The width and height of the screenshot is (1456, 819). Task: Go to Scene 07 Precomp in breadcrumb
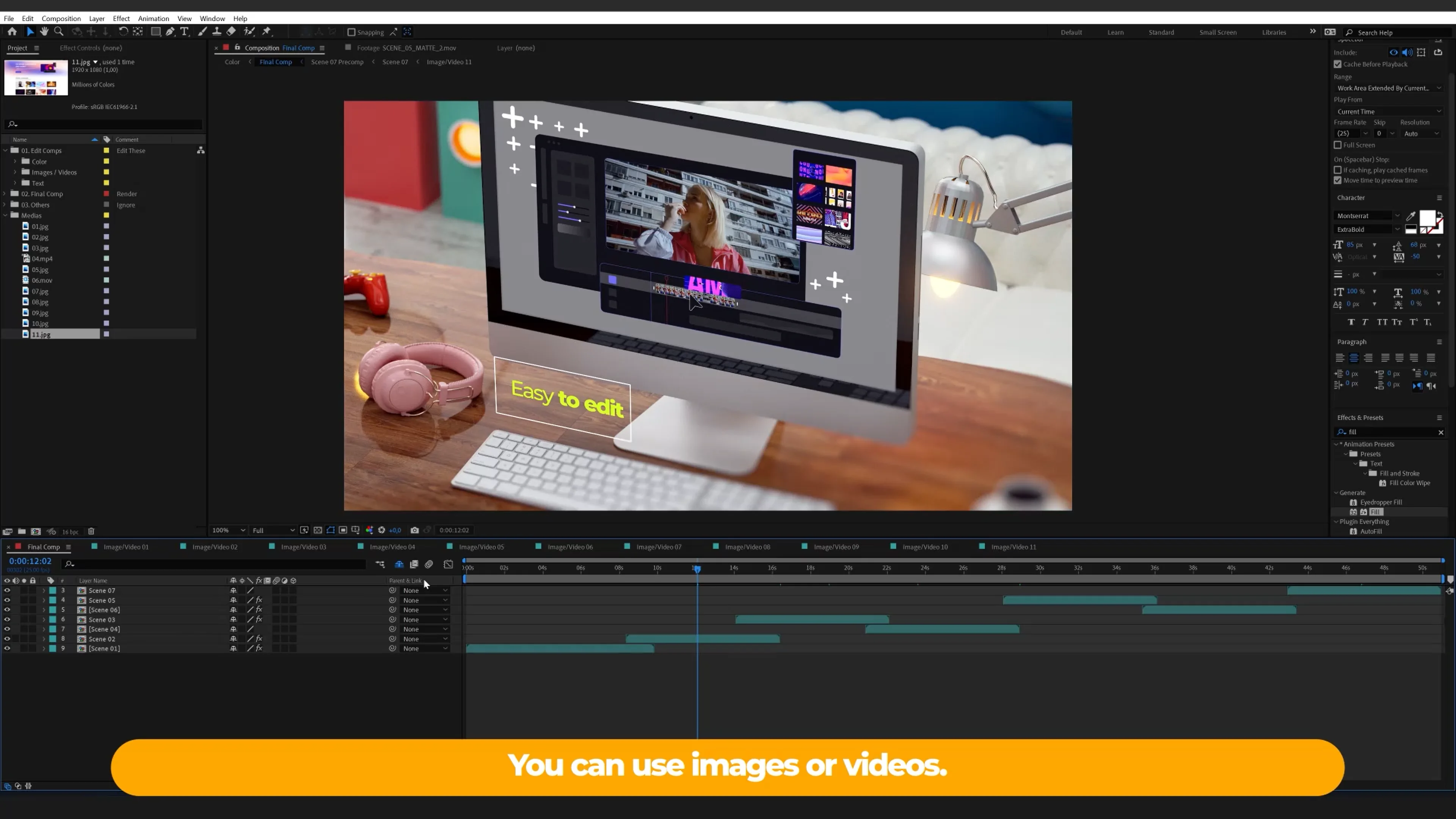click(337, 62)
